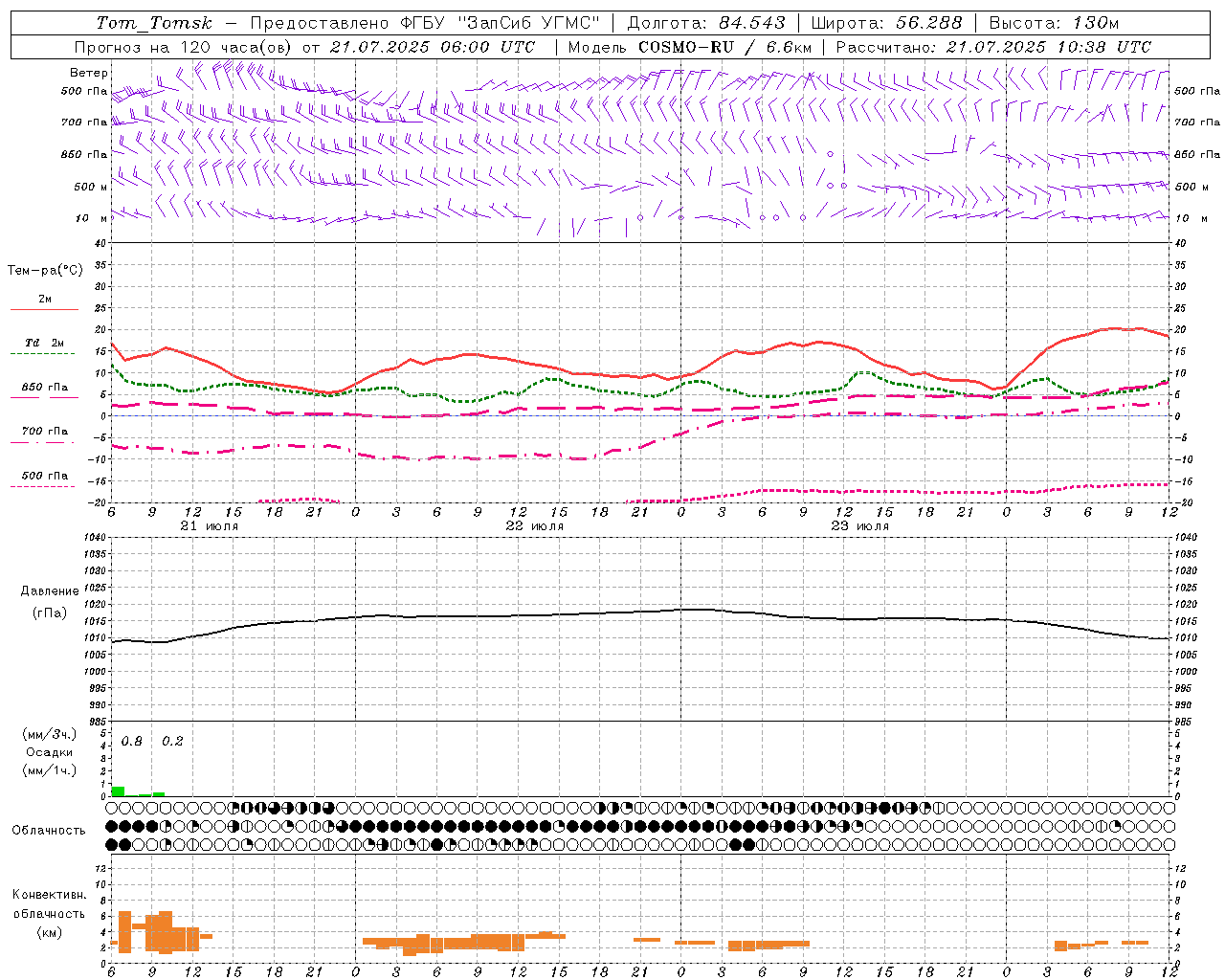Click the (гПа) unit under Давление

(x=50, y=613)
